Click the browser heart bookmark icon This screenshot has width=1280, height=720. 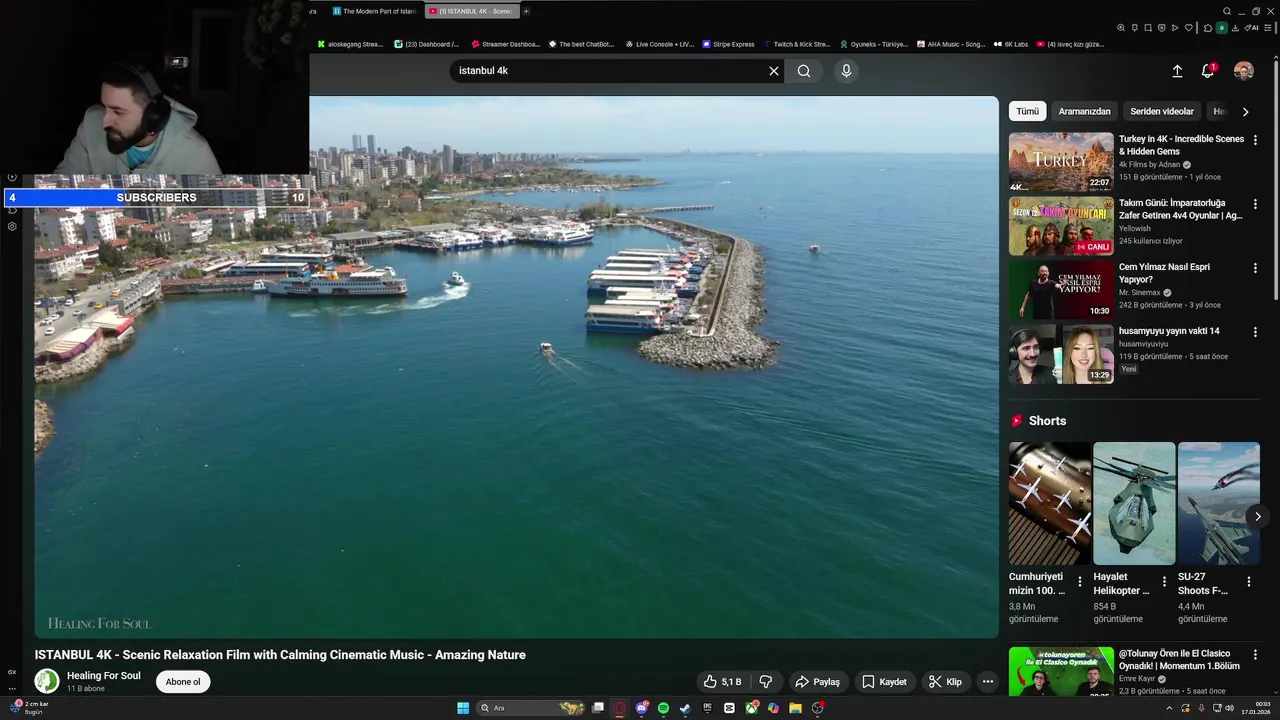point(1189,28)
